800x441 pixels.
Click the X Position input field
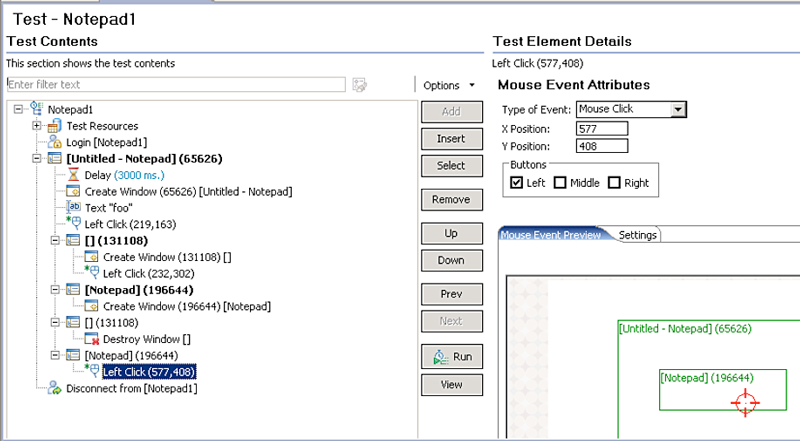[602, 128]
